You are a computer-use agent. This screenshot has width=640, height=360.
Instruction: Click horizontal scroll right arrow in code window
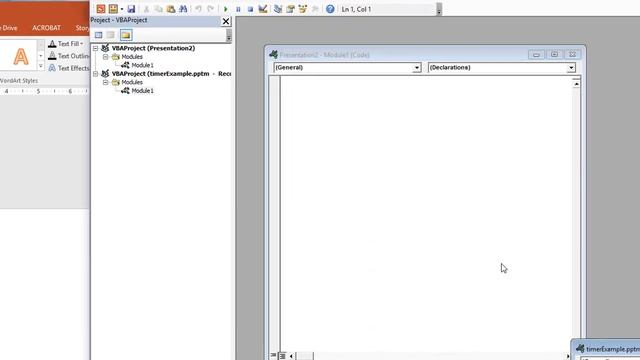(x=568, y=356)
